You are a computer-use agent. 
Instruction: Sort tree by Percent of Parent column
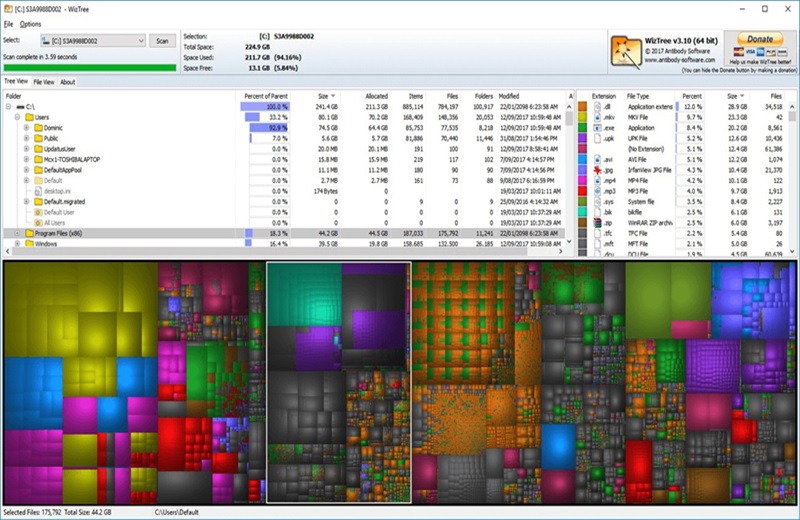pyautogui.click(x=263, y=96)
